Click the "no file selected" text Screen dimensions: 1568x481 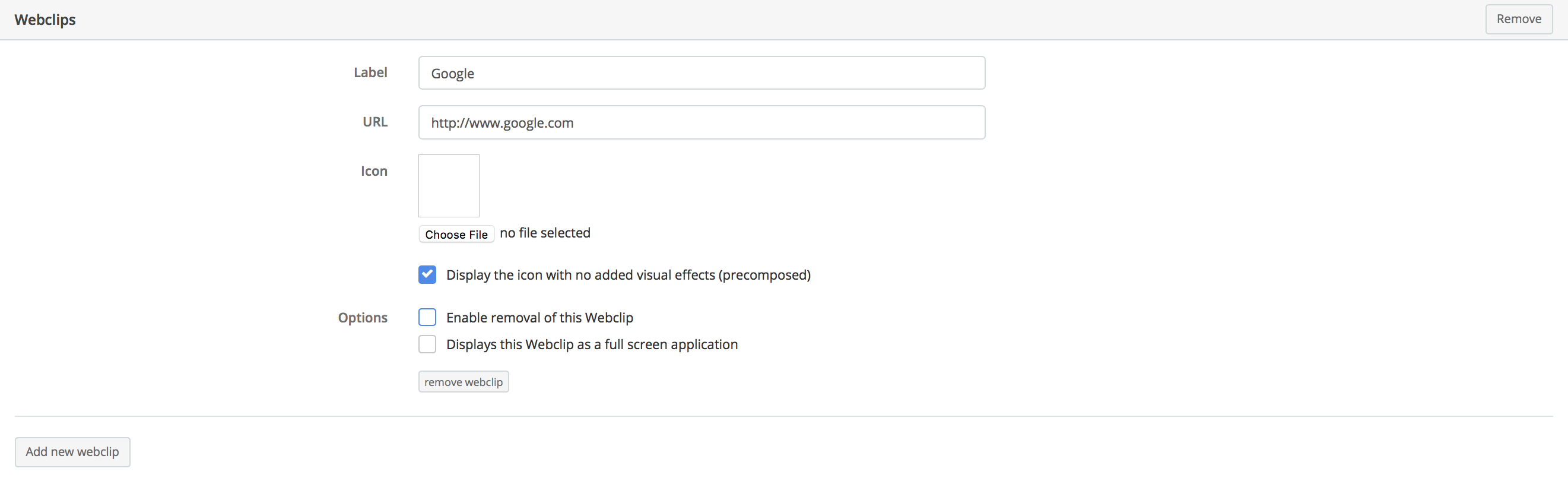pos(545,233)
